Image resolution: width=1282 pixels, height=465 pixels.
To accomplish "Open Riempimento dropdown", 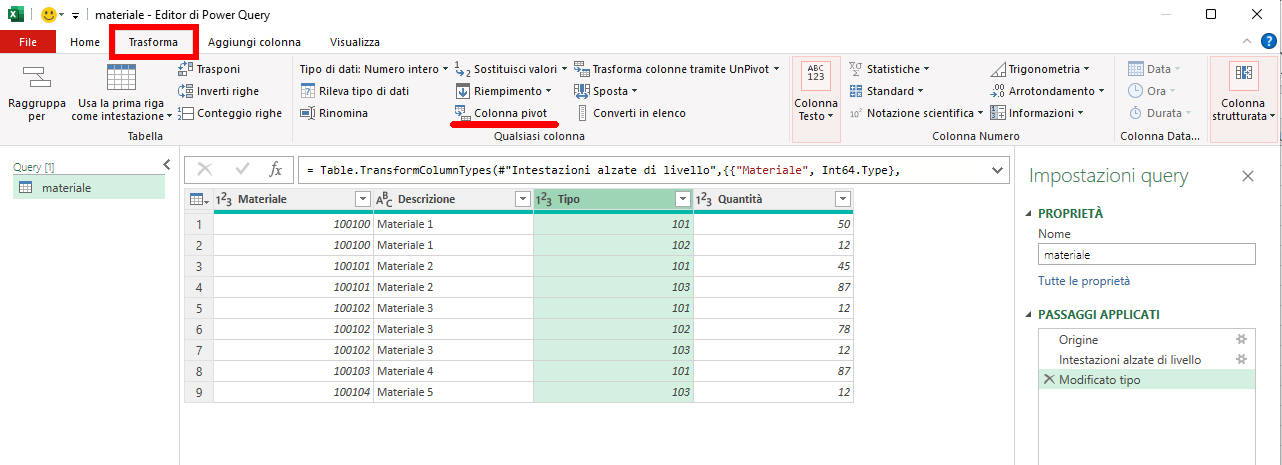I will tap(503, 91).
